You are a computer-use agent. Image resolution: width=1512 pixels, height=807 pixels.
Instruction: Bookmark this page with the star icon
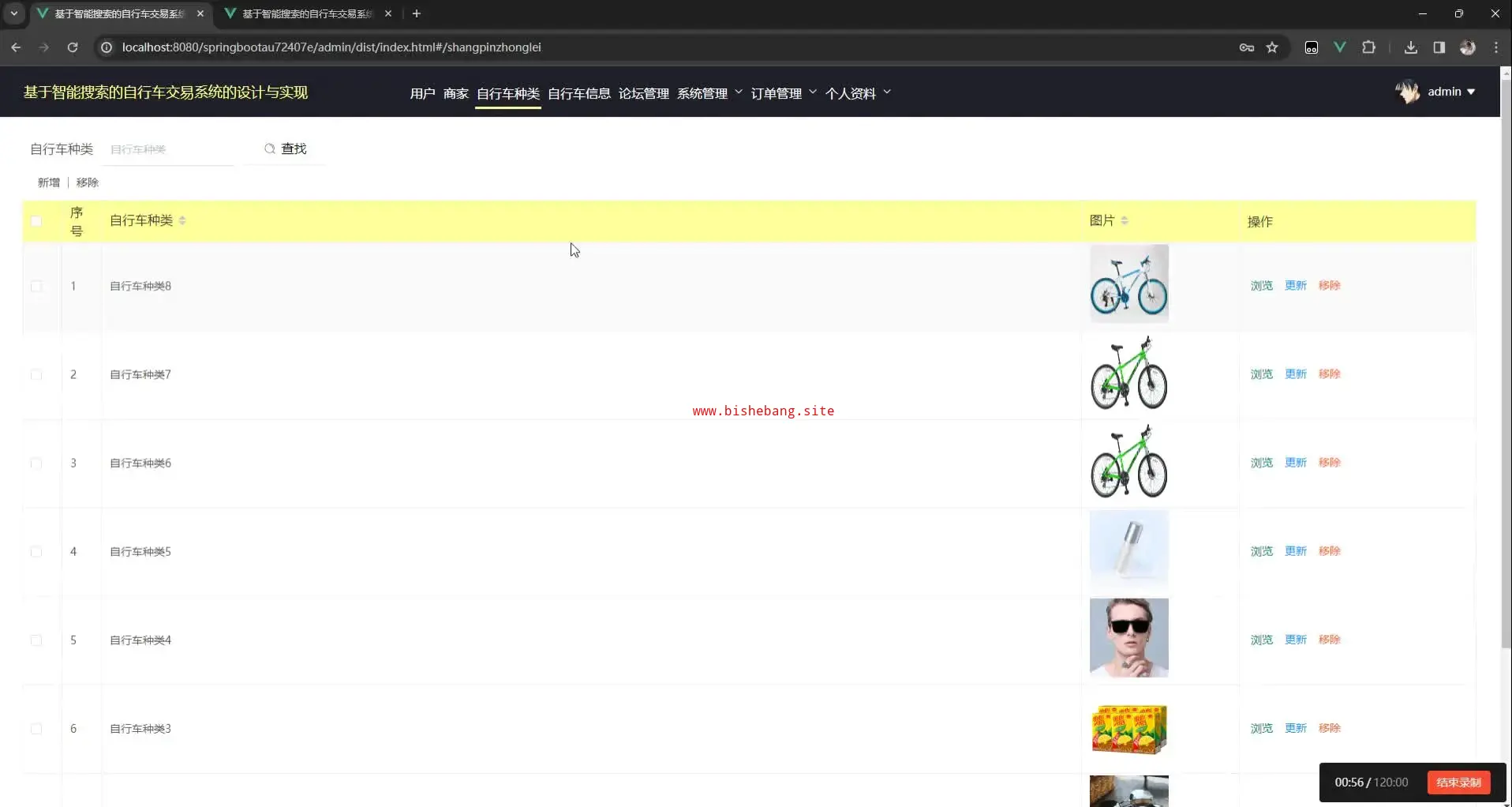(1272, 47)
